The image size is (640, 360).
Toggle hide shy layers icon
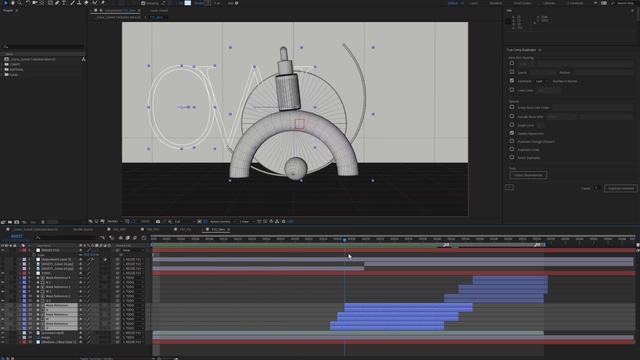(120, 238)
